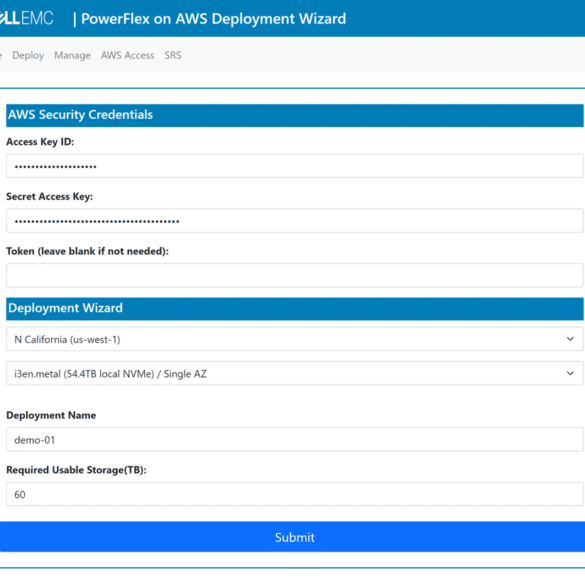Click the AWS Security Credentials header
This screenshot has height=585, width=585.
pos(295,115)
